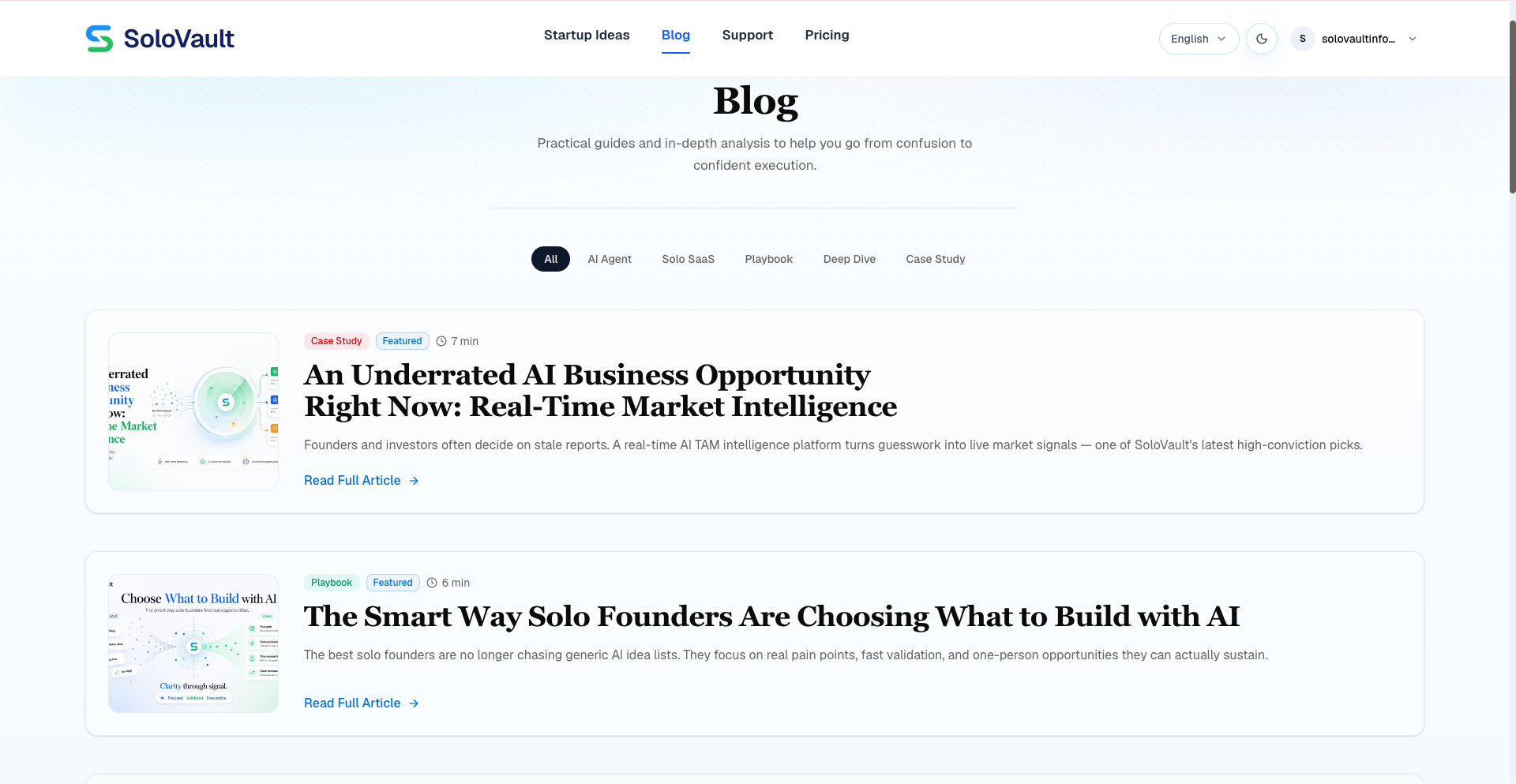Screen dimensions: 1516x784
Task: Filter posts by Solo SaaS
Action: (688, 259)
